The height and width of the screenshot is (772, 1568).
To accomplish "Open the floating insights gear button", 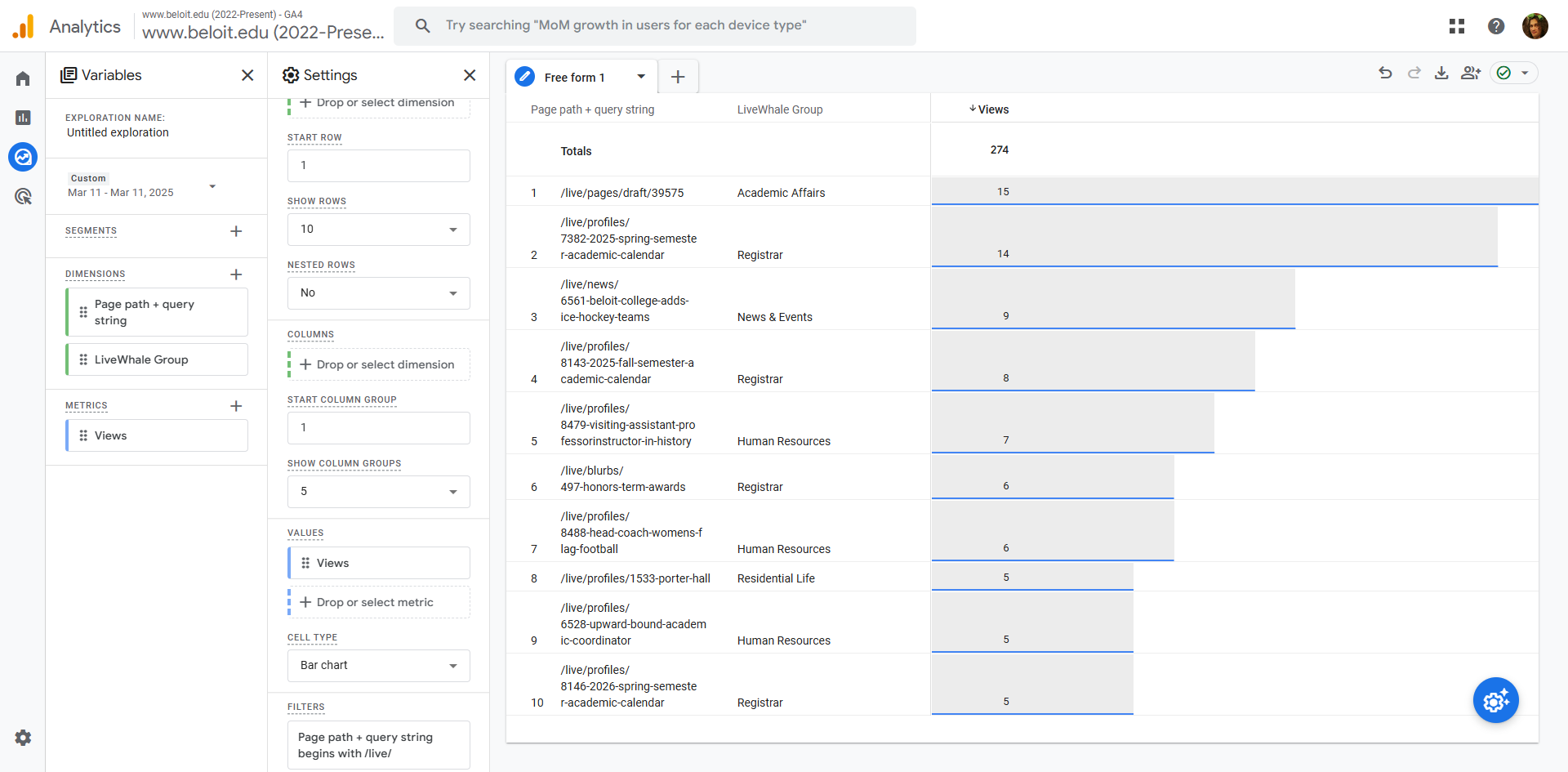I will pos(1495,700).
